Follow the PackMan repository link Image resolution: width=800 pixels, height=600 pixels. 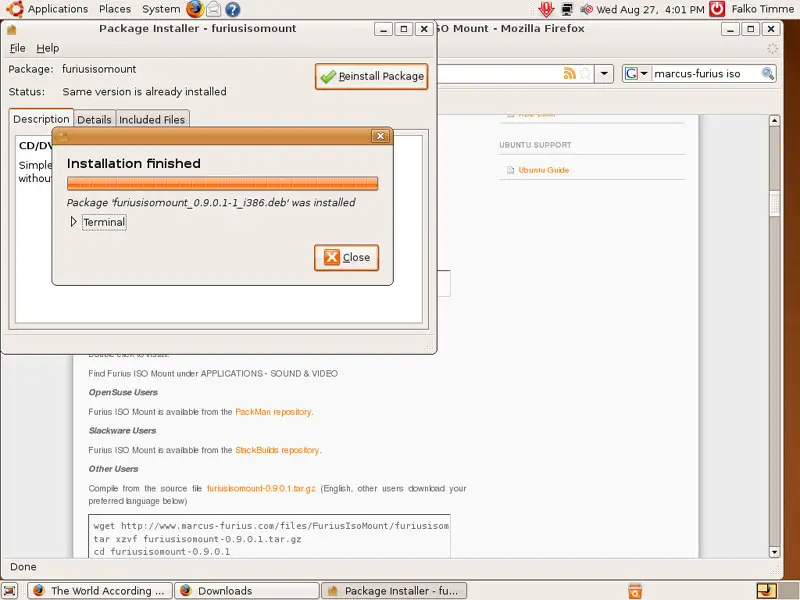tap(273, 412)
